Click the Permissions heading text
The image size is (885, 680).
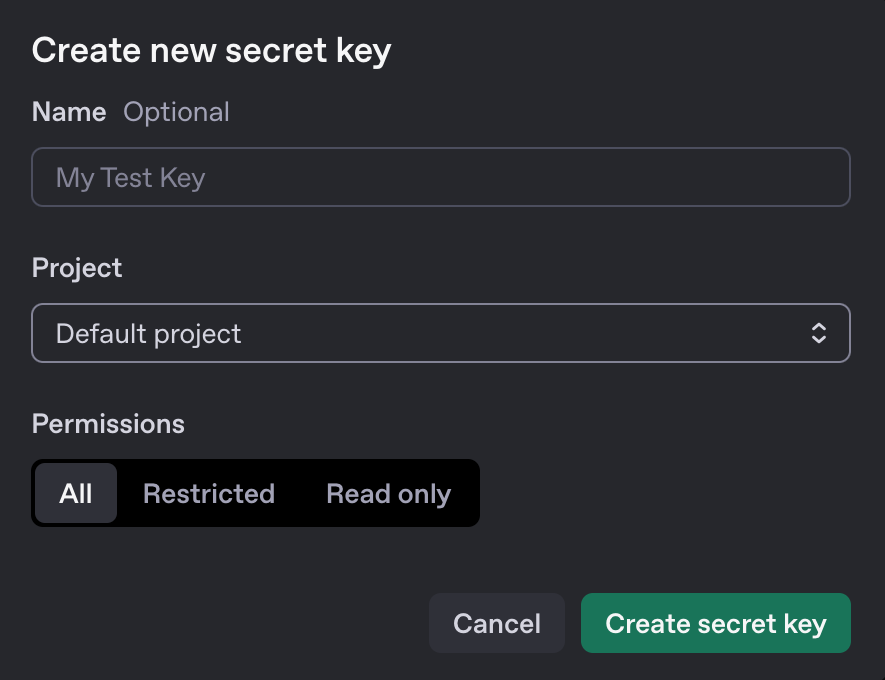point(107,423)
